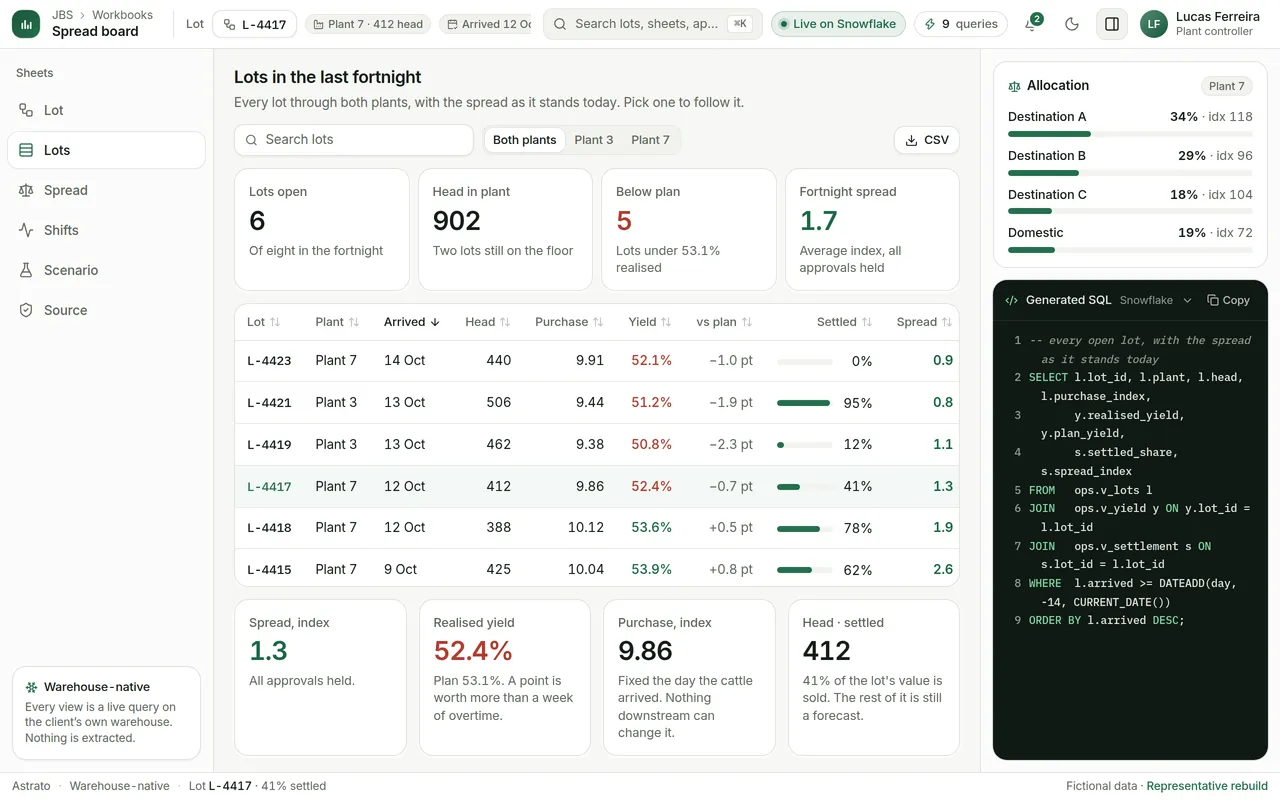
Task: Toggle dark mode moon icon
Action: (x=1072, y=24)
